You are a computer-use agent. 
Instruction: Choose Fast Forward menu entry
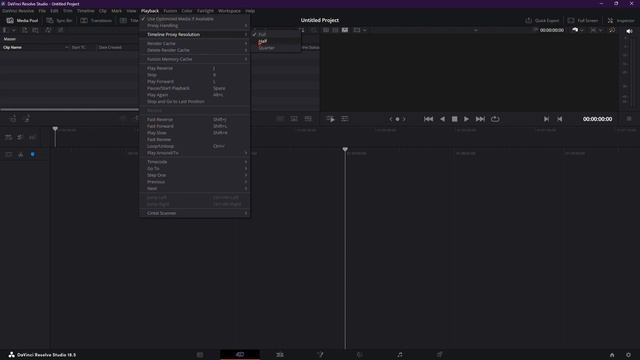[195, 126]
